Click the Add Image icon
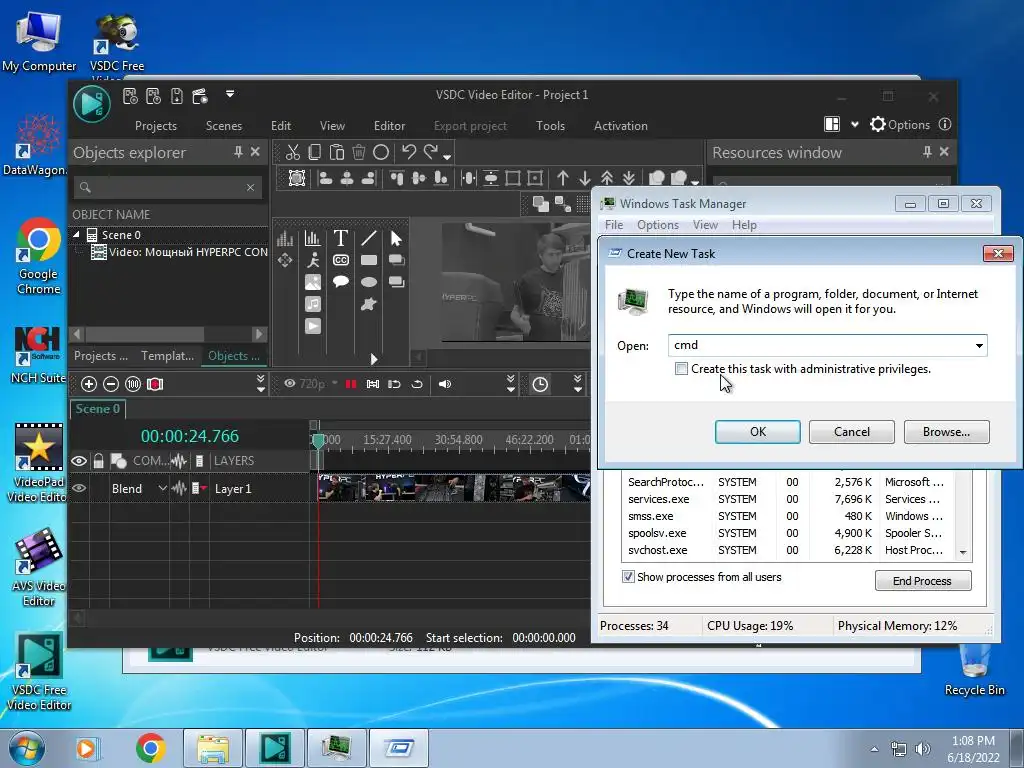The height and width of the screenshot is (768, 1024). [313, 282]
